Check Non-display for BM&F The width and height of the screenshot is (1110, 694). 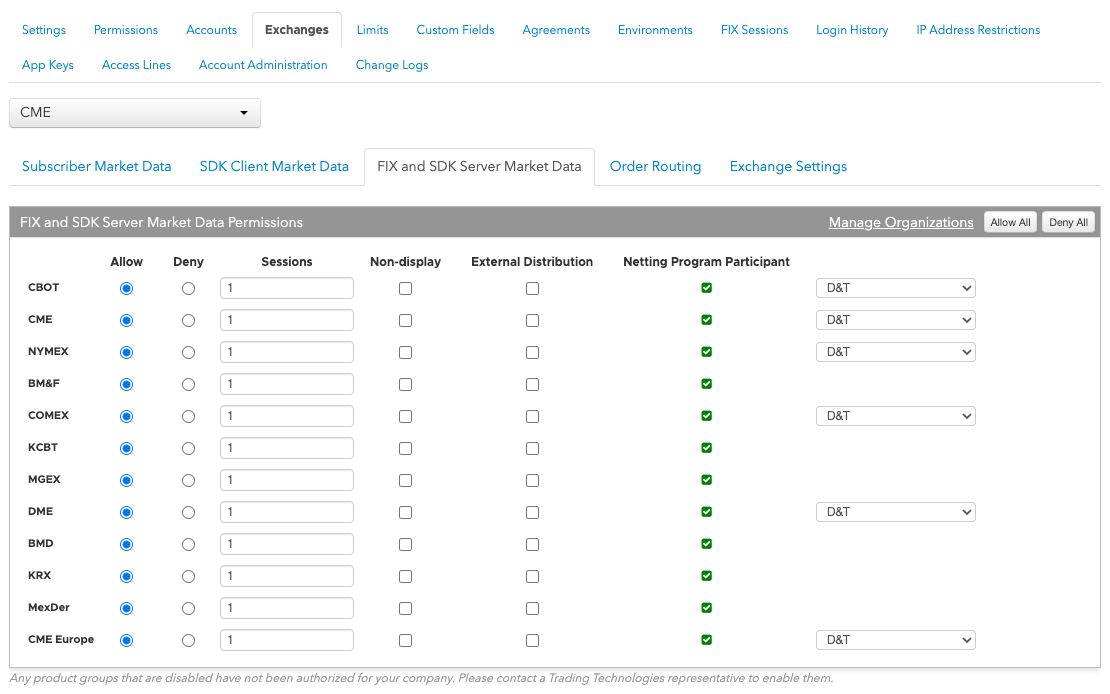[405, 385]
